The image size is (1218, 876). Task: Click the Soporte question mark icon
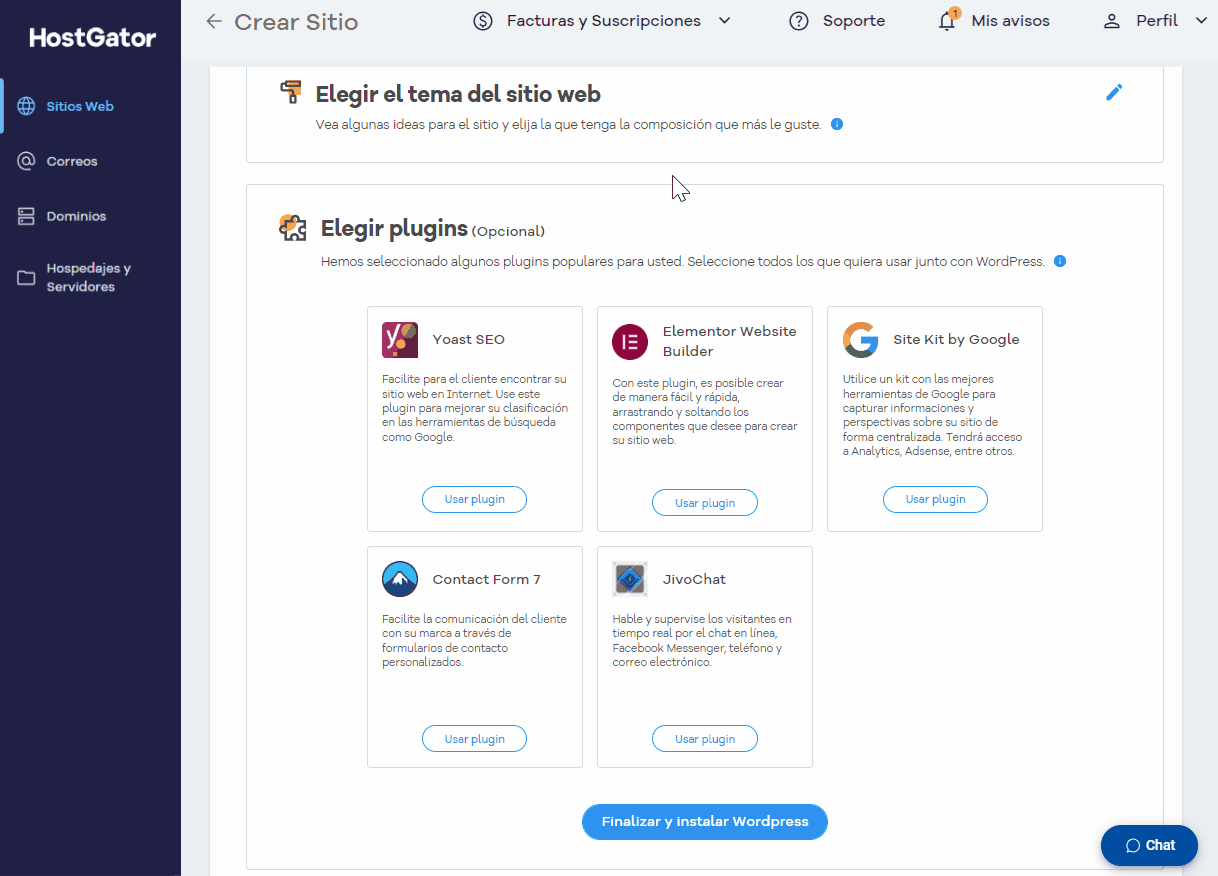pos(799,21)
